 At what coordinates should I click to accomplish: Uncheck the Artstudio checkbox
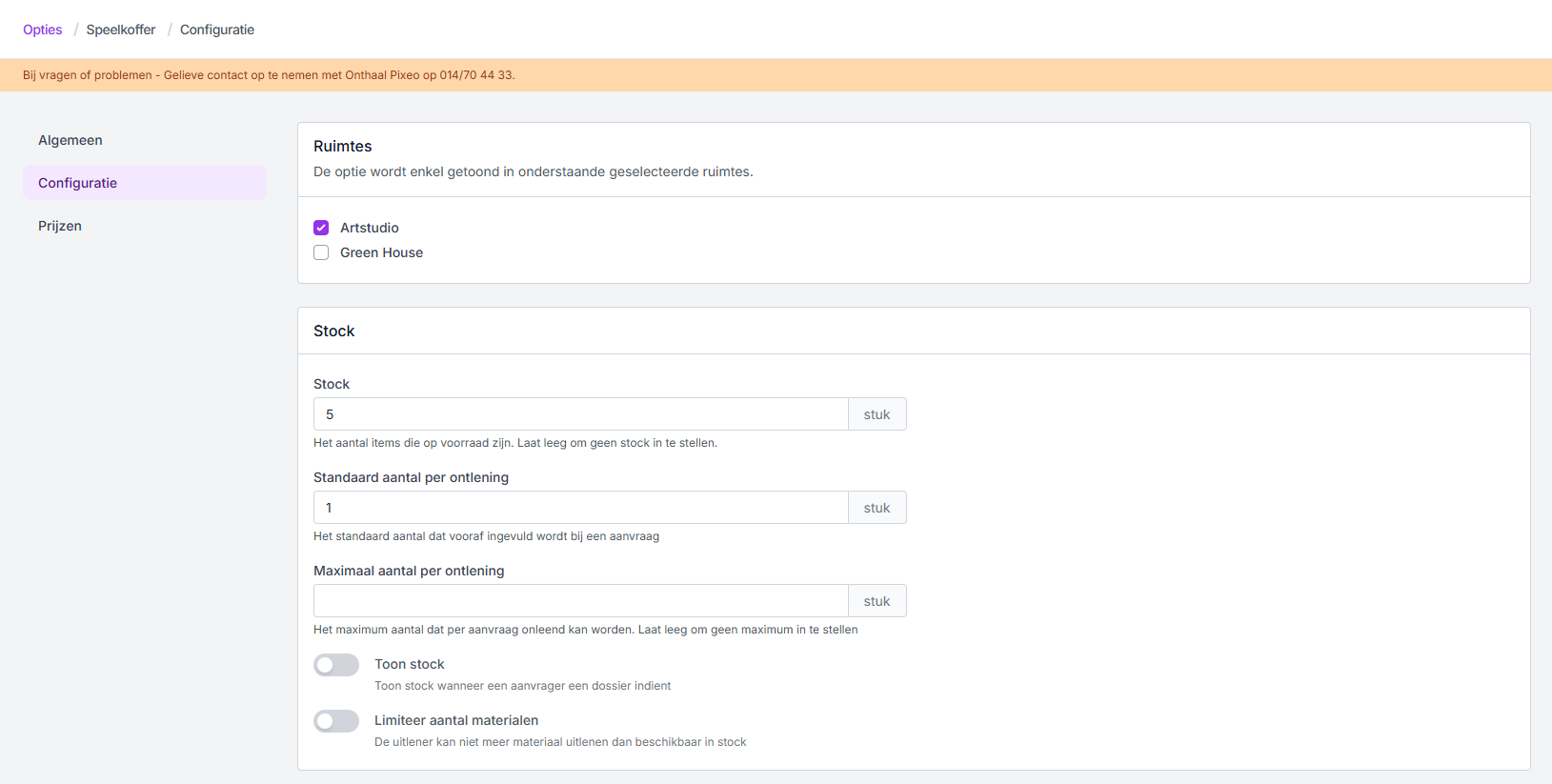321,228
